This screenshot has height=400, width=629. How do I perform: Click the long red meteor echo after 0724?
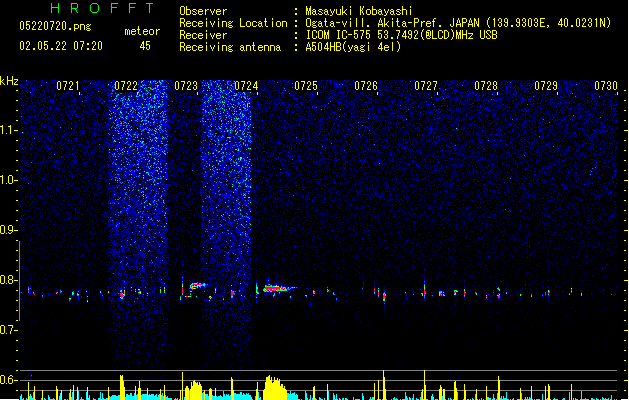coord(279,288)
